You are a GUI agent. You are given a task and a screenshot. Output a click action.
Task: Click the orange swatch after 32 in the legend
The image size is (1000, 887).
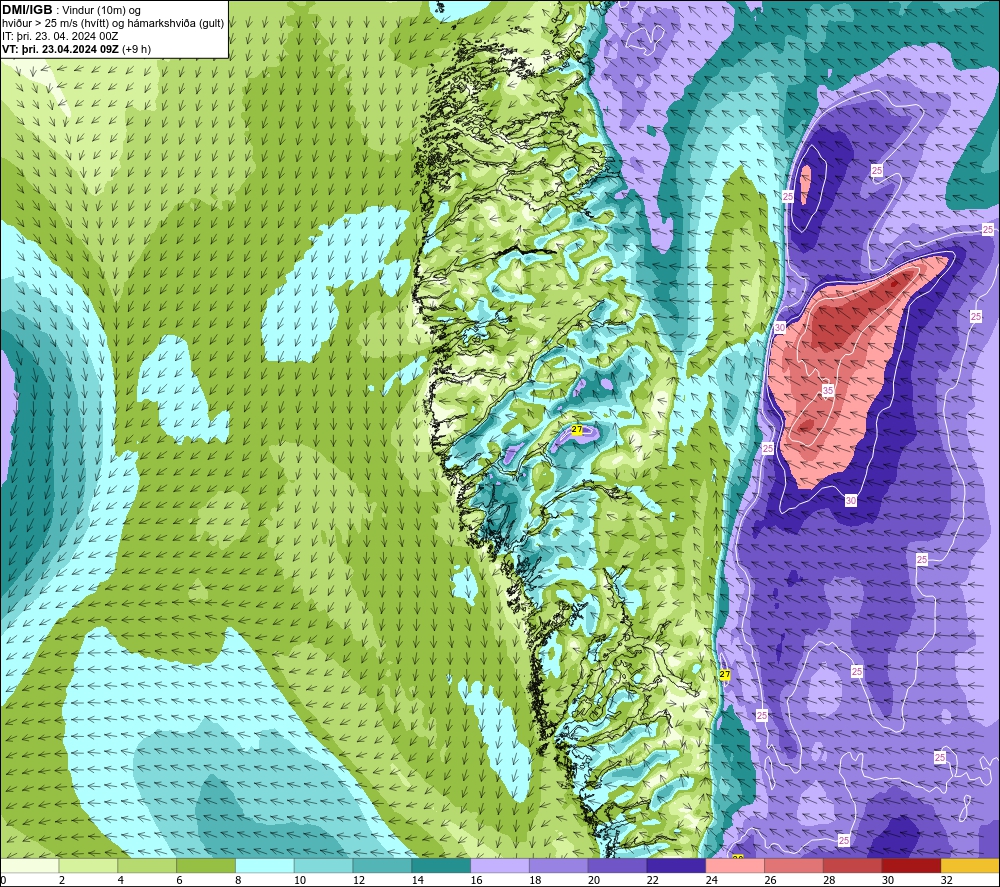[970, 865]
